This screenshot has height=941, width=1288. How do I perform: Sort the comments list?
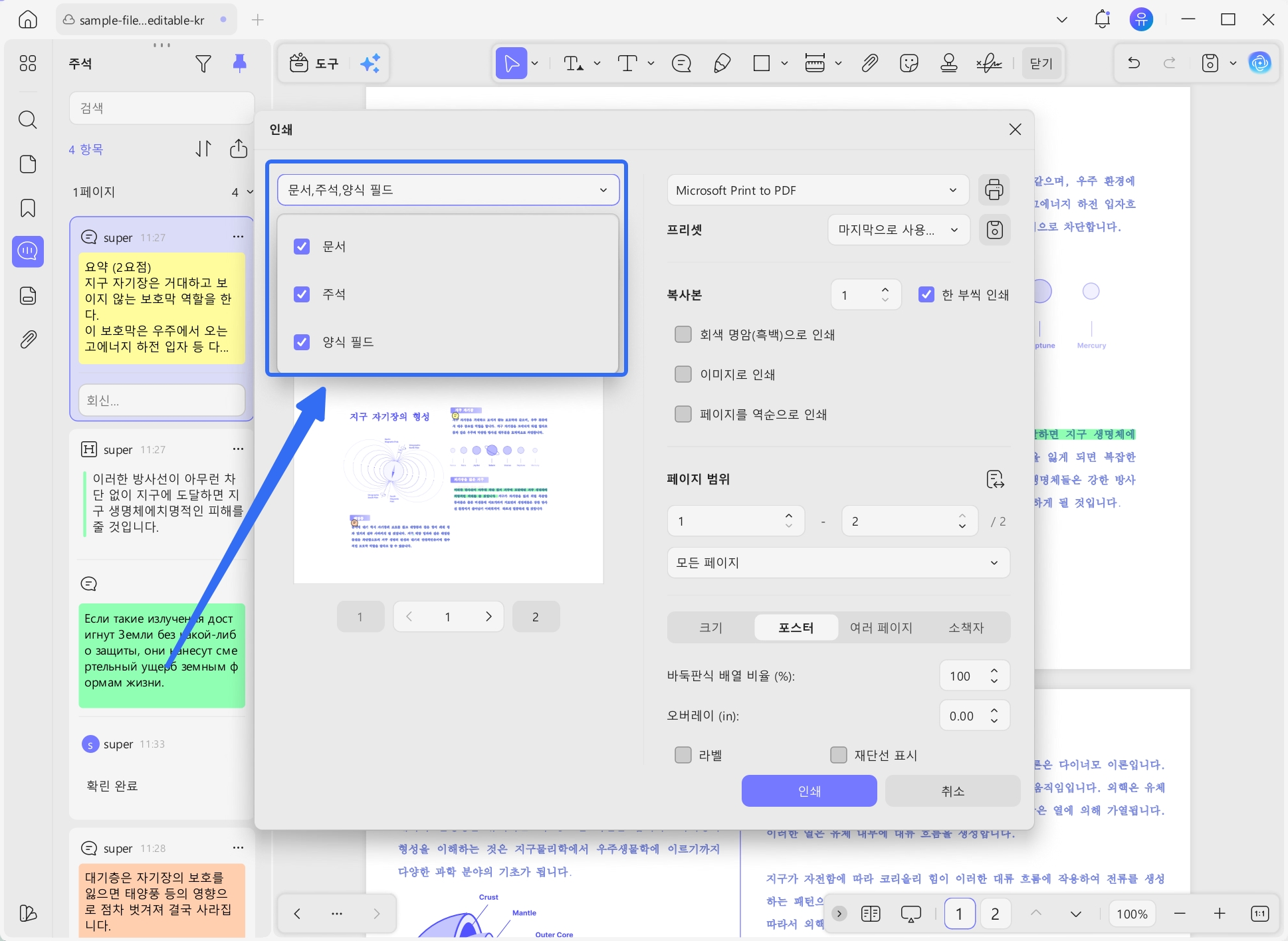pos(203,149)
